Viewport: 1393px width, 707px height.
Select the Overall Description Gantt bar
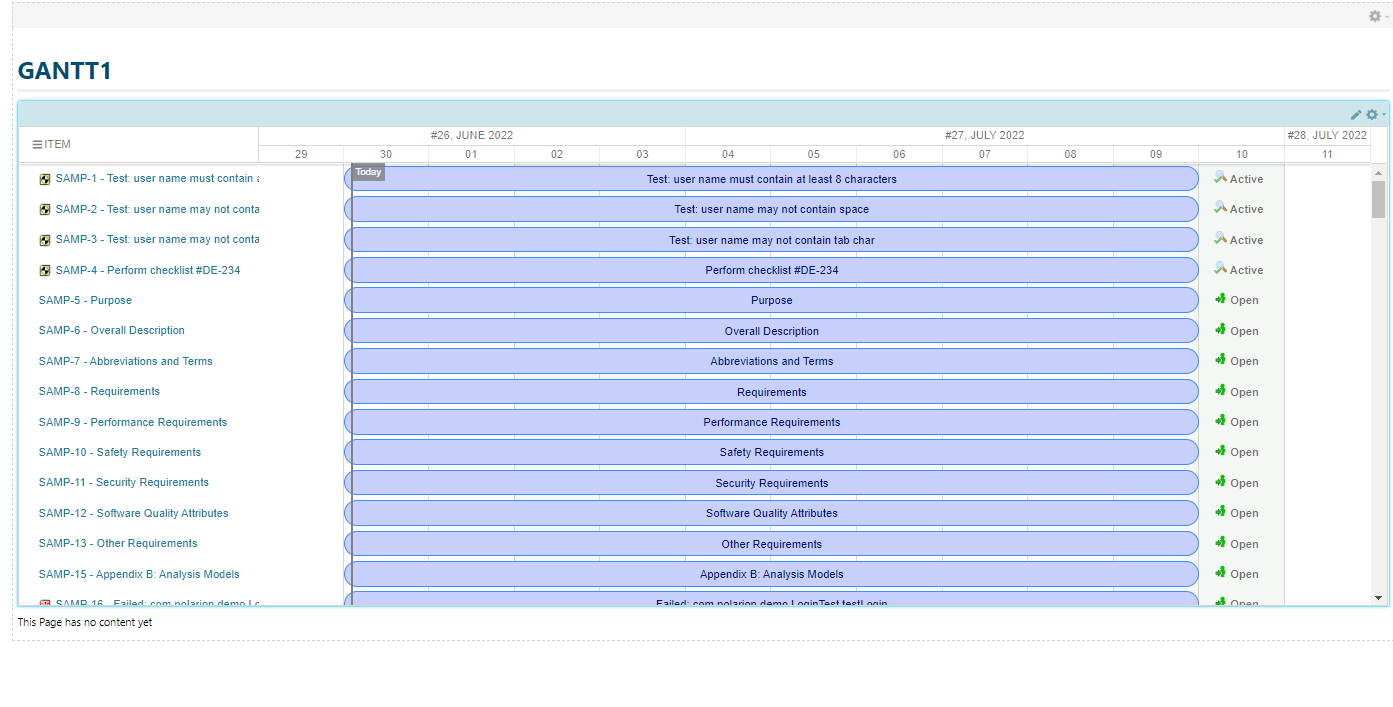coord(771,331)
